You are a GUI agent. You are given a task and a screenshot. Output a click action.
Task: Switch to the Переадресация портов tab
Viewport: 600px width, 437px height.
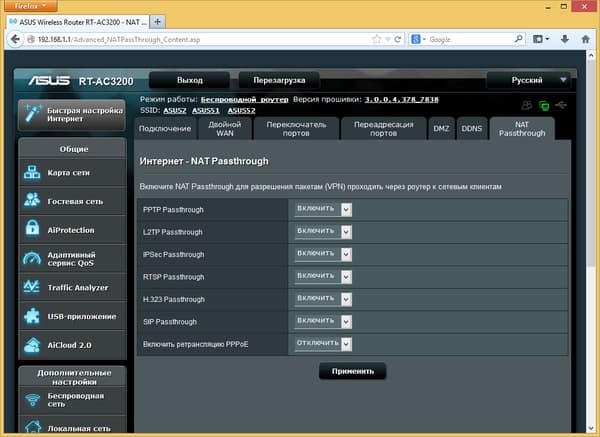pyautogui.click(x=383, y=129)
